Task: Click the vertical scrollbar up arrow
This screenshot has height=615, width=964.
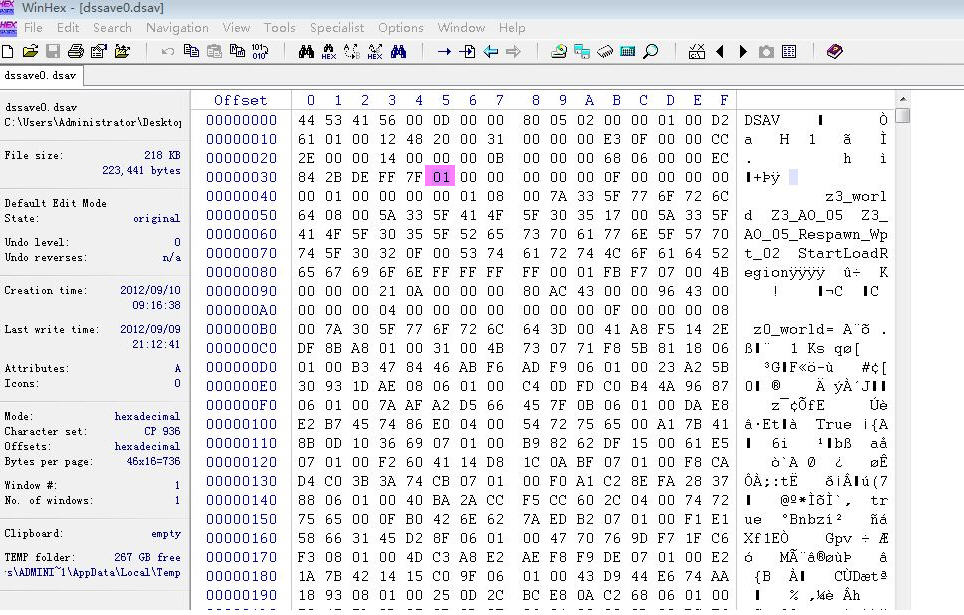Action: [903, 100]
